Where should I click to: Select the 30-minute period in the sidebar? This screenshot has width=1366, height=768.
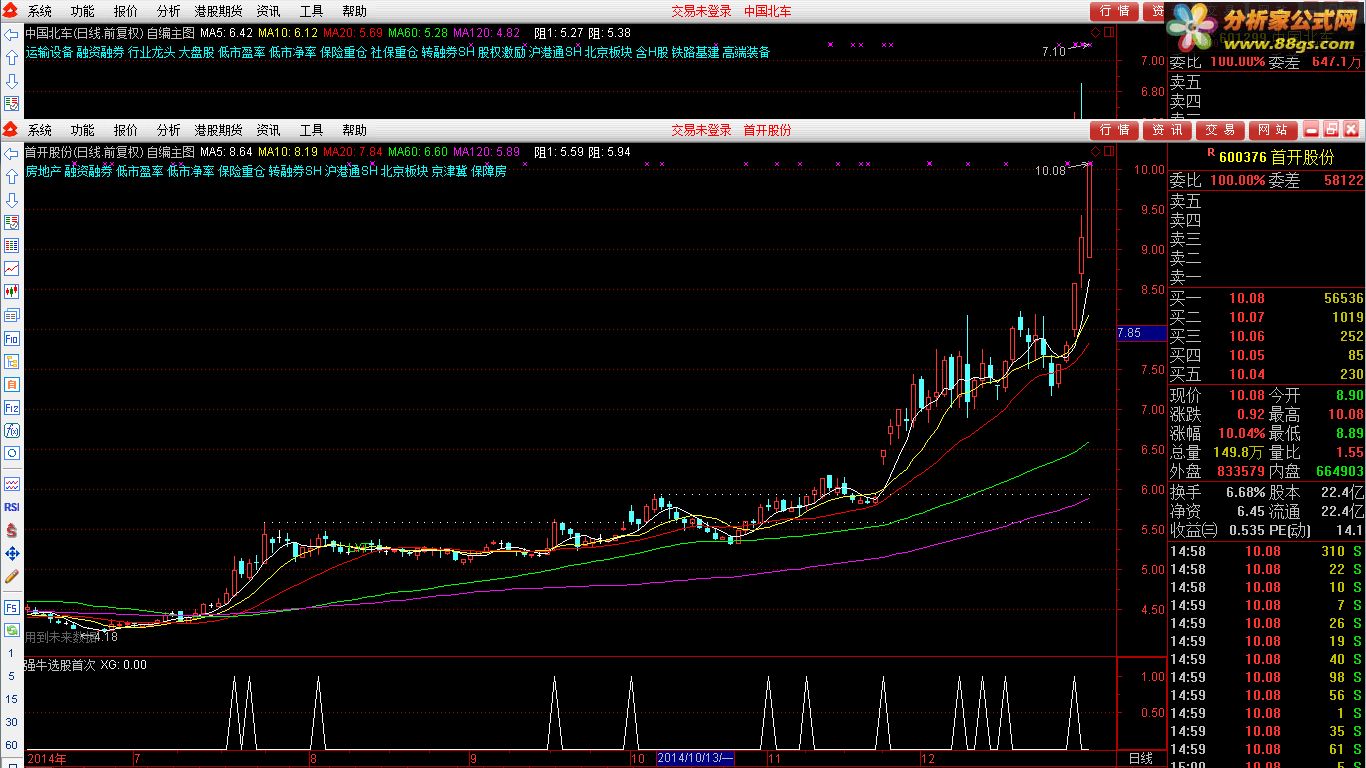click(x=11, y=722)
